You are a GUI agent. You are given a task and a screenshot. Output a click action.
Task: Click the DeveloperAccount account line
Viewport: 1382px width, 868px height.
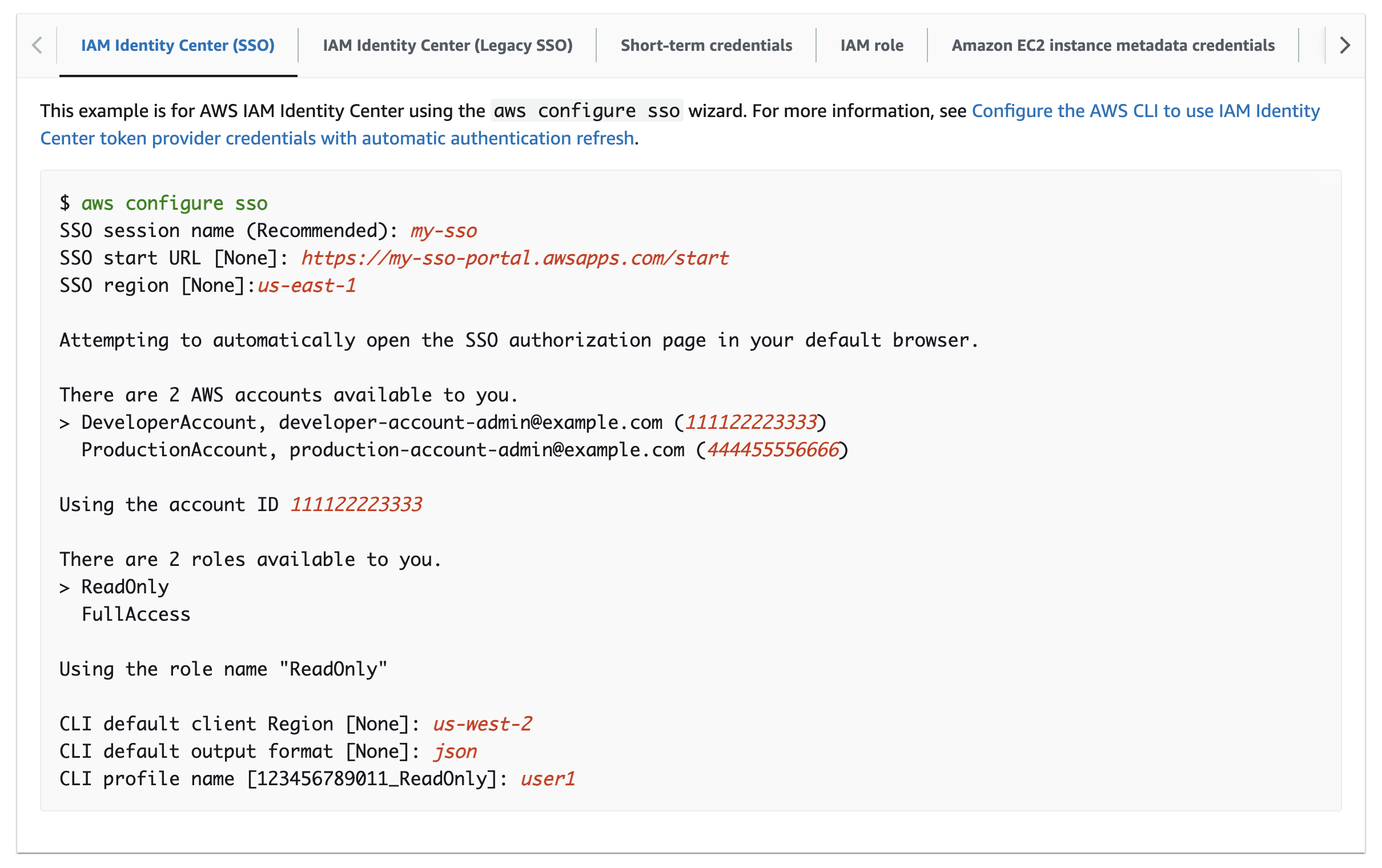443,423
